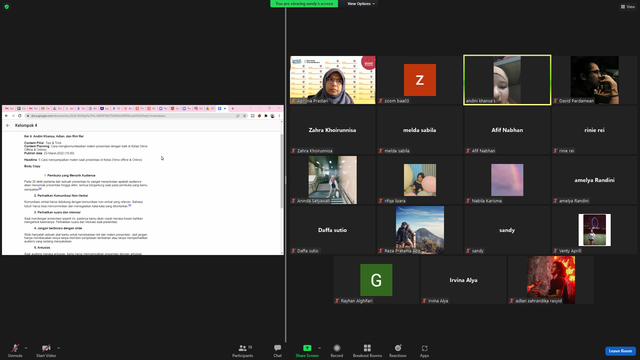This screenshot has width=640, height=360.
Task: Select adlan zahrandika rasyid's participant tile
Action: pos(551,280)
